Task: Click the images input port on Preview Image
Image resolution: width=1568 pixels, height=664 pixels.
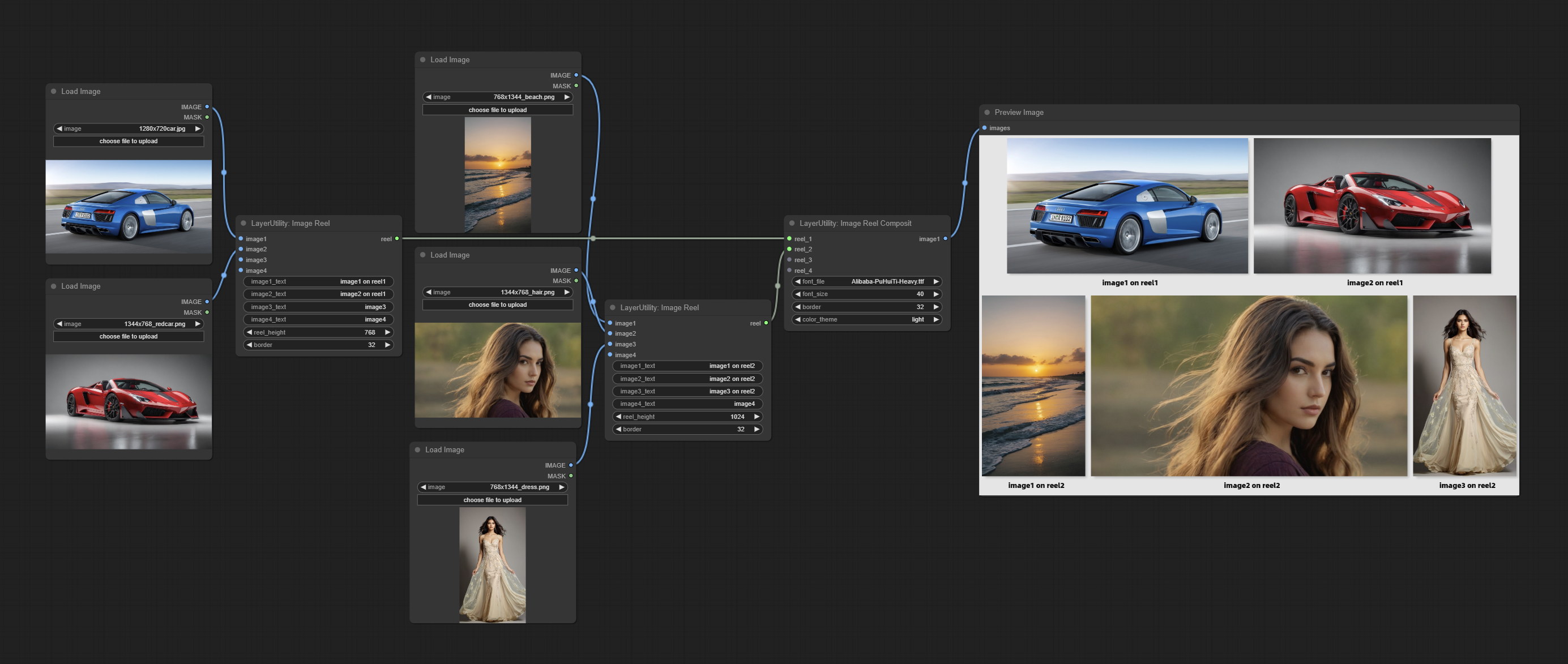Action: point(984,128)
